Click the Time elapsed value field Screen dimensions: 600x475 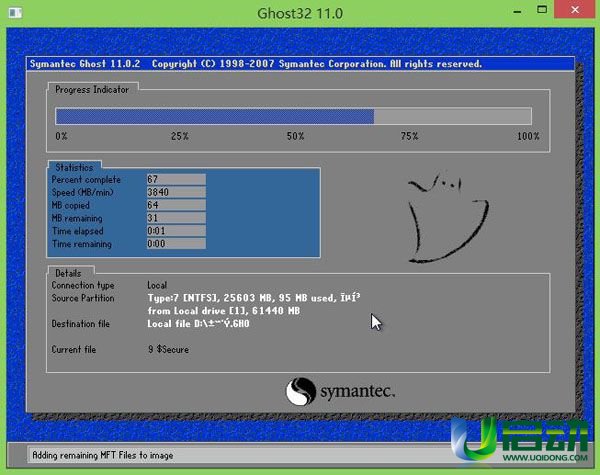click(x=175, y=231)
